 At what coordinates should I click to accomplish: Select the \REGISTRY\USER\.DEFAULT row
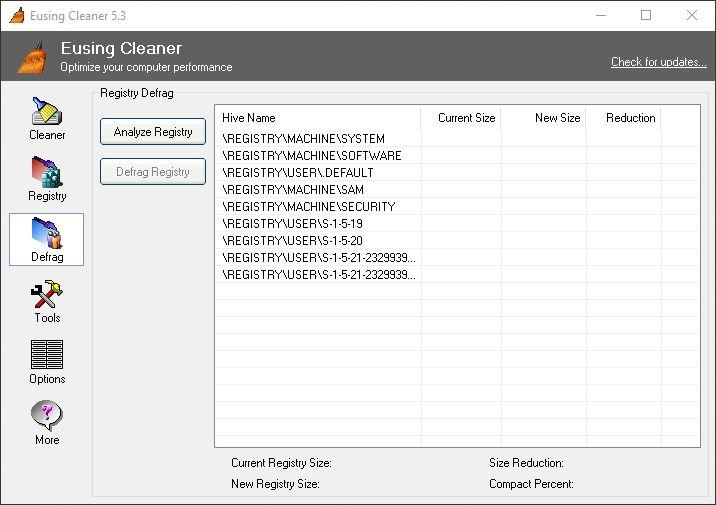point(457,173)
